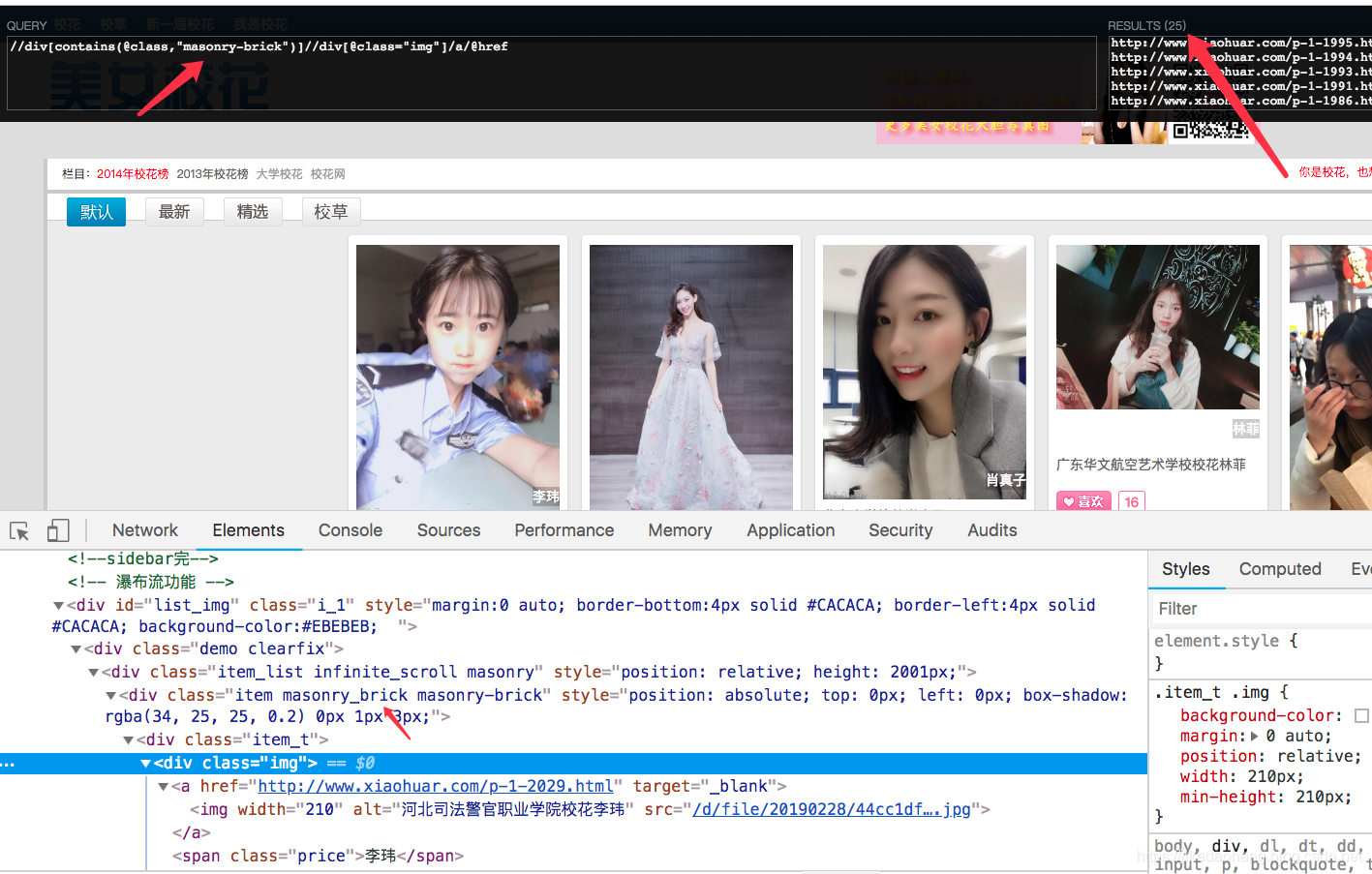Viewport: 1372px width, 874px height.
Task: Open the Console tab
Action: pyautogui.click(x=351, y=530)
